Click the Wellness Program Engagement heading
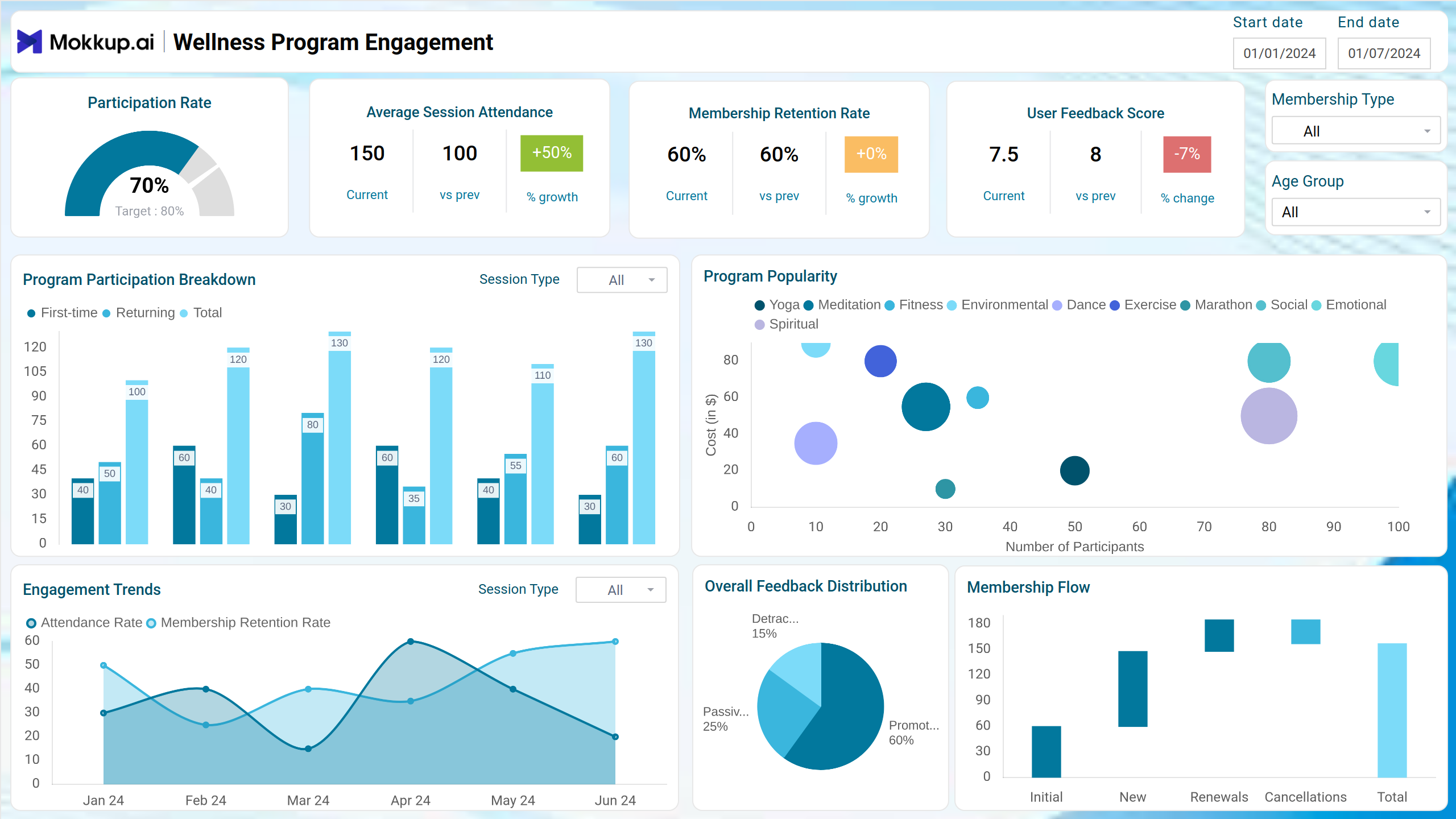This screenshot has height=819, width=1456. [x=333, y=42]
